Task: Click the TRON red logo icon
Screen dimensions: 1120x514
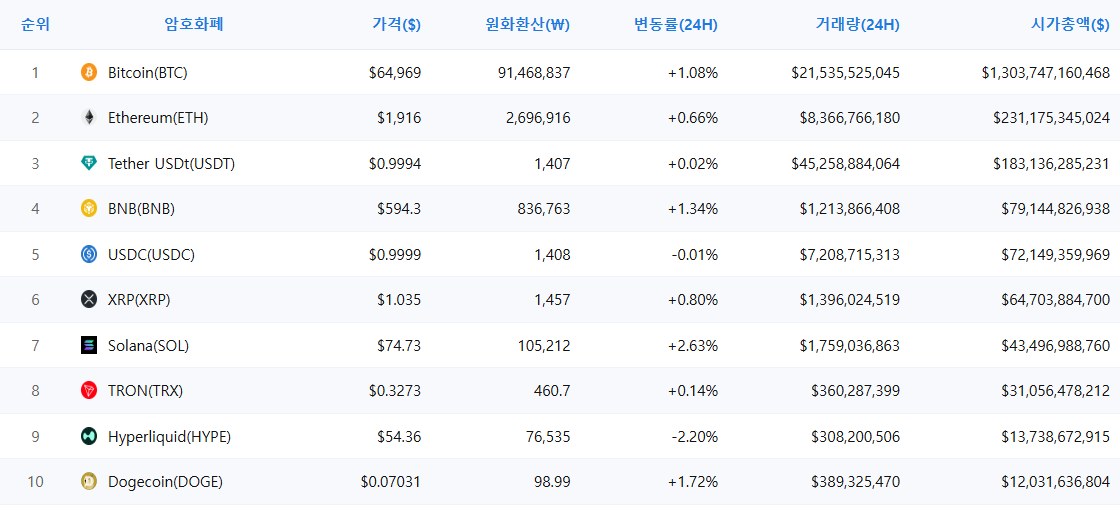Action: [x=89, y=390]
